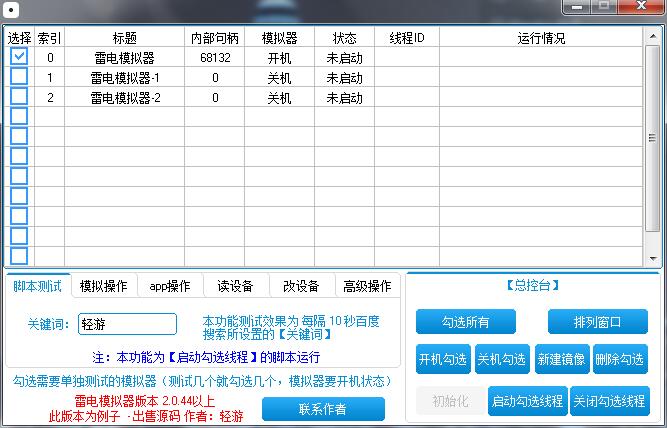Screen dimensions: 667x428
Task: Click the 新建镜像 button
Action: [x=562, y=359]
